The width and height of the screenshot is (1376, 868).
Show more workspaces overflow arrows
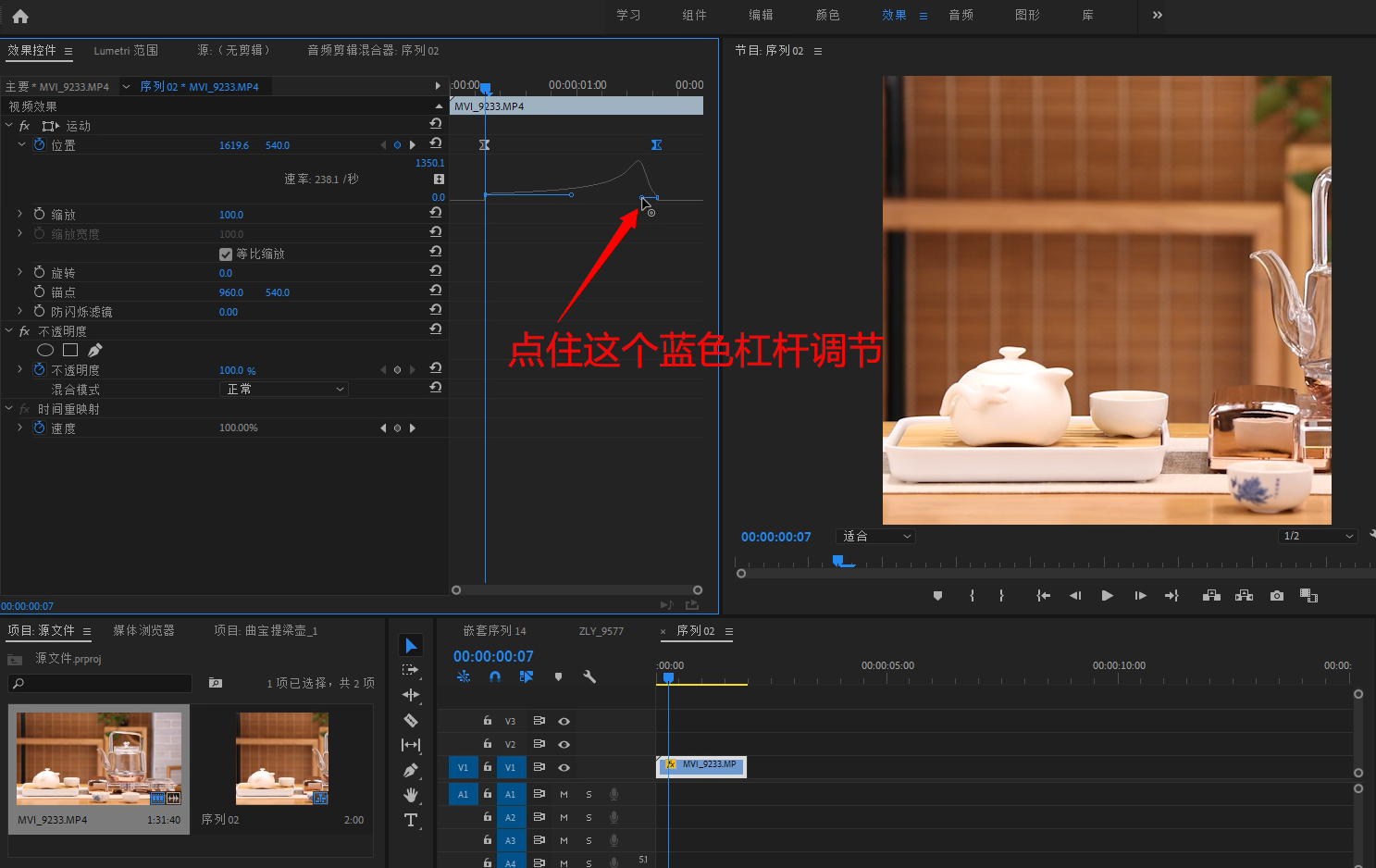(1158, 15)
